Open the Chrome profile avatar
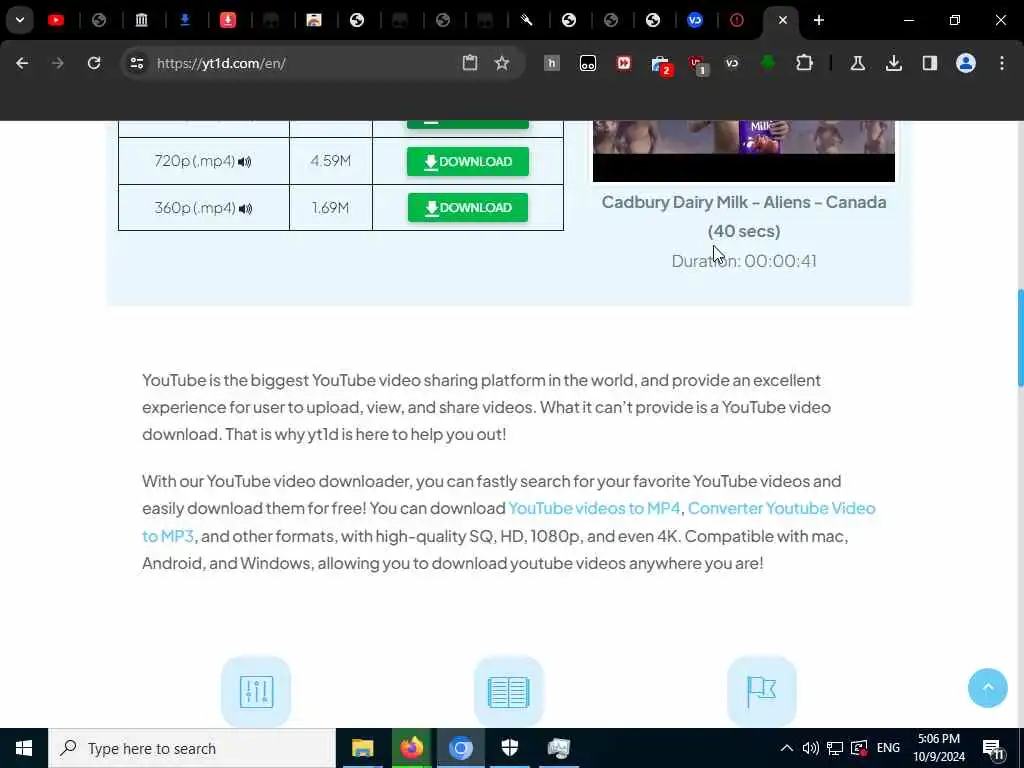 (x=966, y=63)
